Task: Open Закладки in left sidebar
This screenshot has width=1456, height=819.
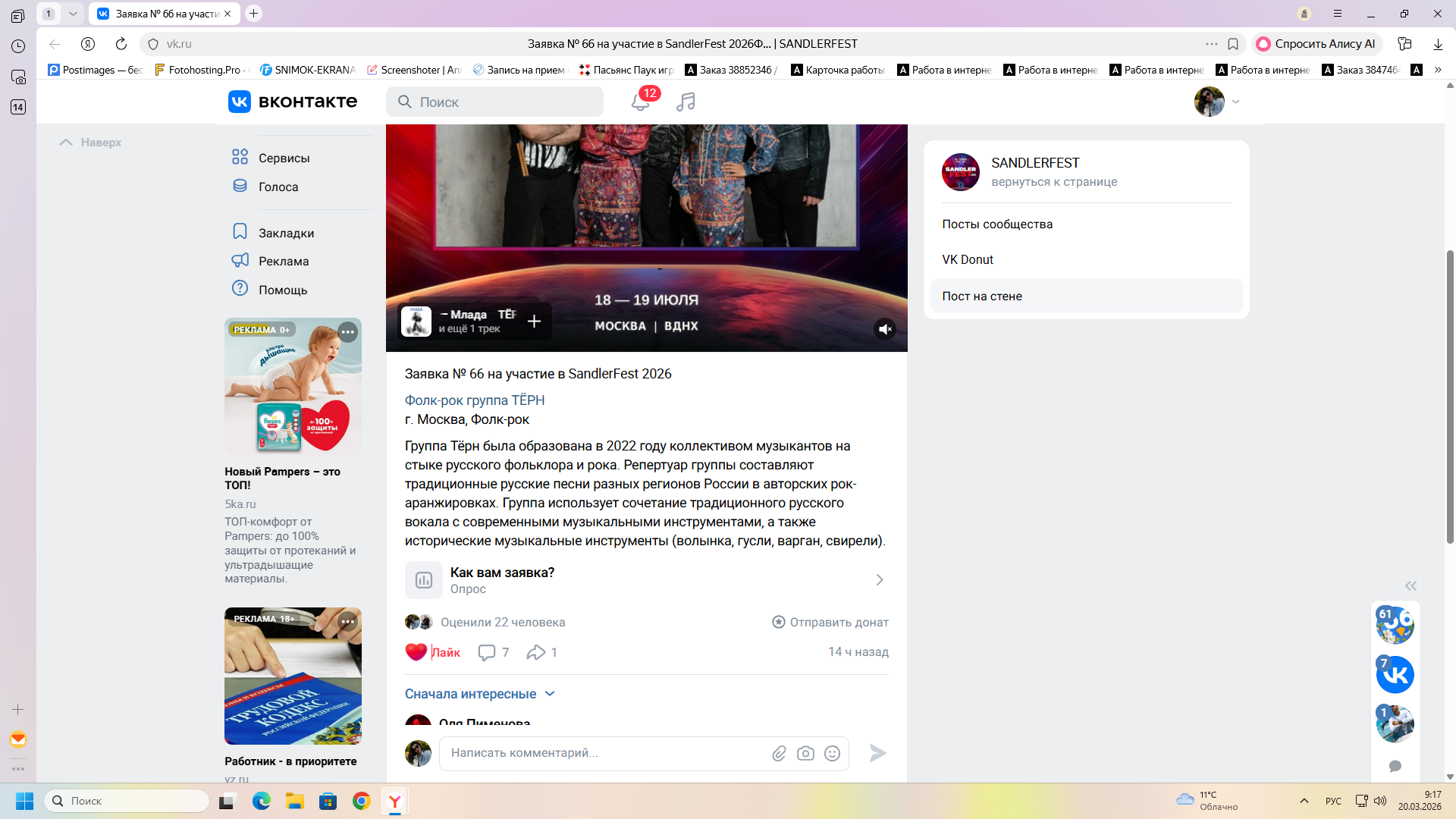Action: (286, 233)
